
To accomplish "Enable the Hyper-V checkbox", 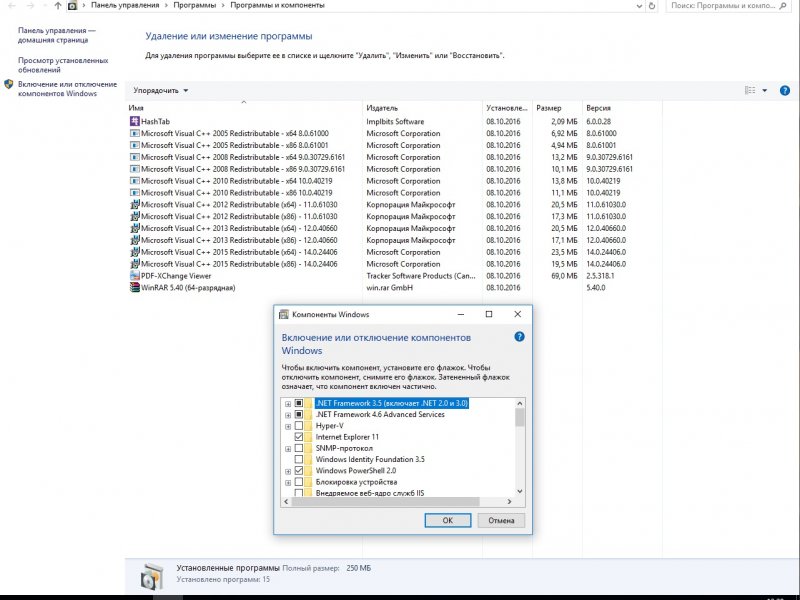I will click(x=299, y=426).
